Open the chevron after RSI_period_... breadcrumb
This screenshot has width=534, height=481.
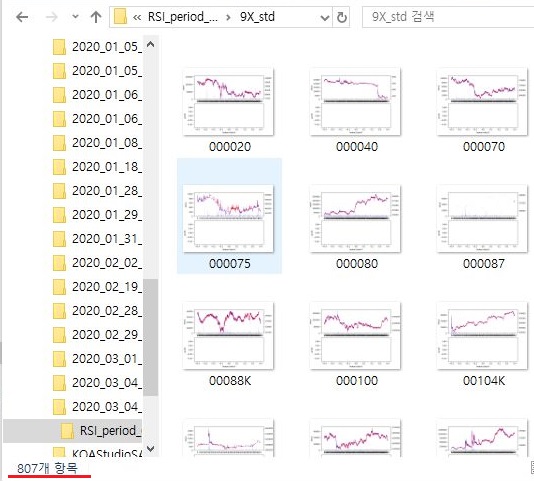tap(228, 17)
